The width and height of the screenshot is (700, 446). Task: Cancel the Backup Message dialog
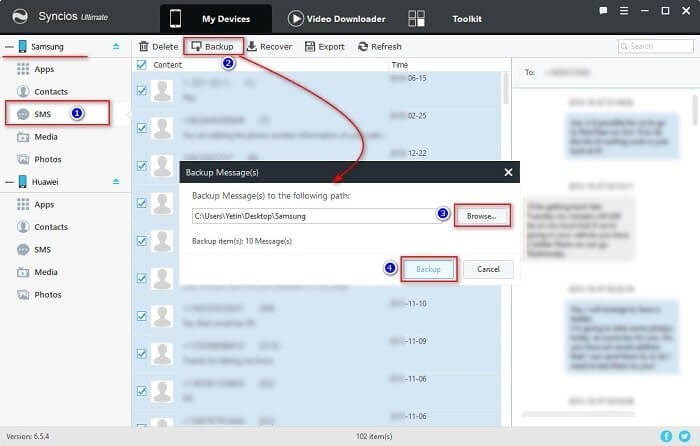(x=488, y=269)
